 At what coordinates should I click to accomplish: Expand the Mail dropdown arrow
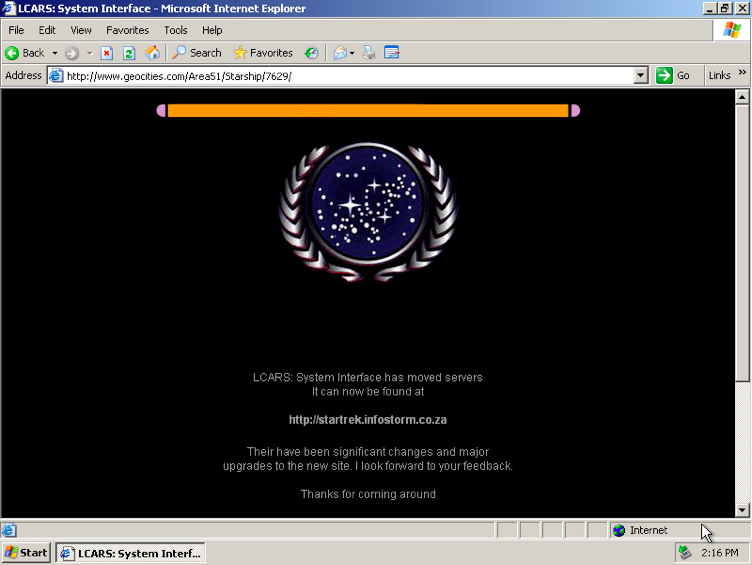[x=352, y=53]
